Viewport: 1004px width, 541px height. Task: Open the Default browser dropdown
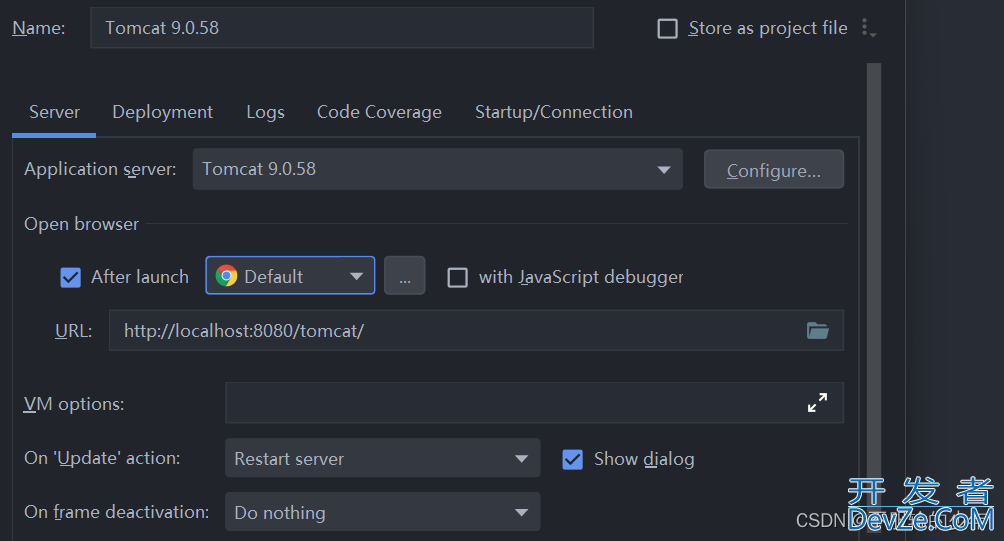click(x=290, y=276)
